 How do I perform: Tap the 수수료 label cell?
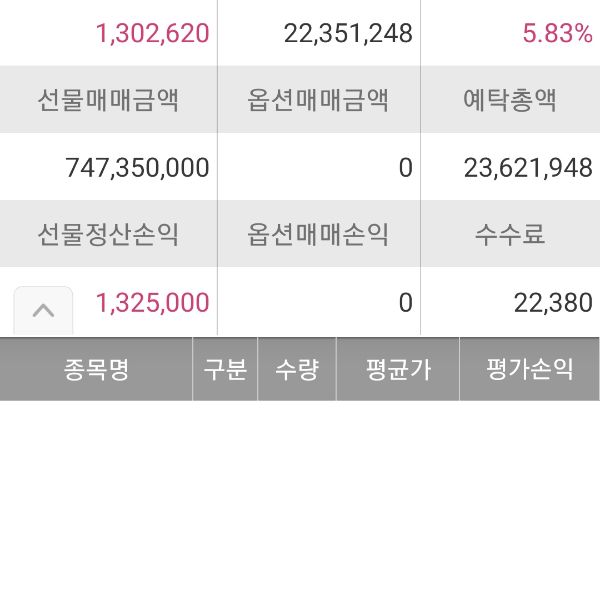[x=510, y=235]
